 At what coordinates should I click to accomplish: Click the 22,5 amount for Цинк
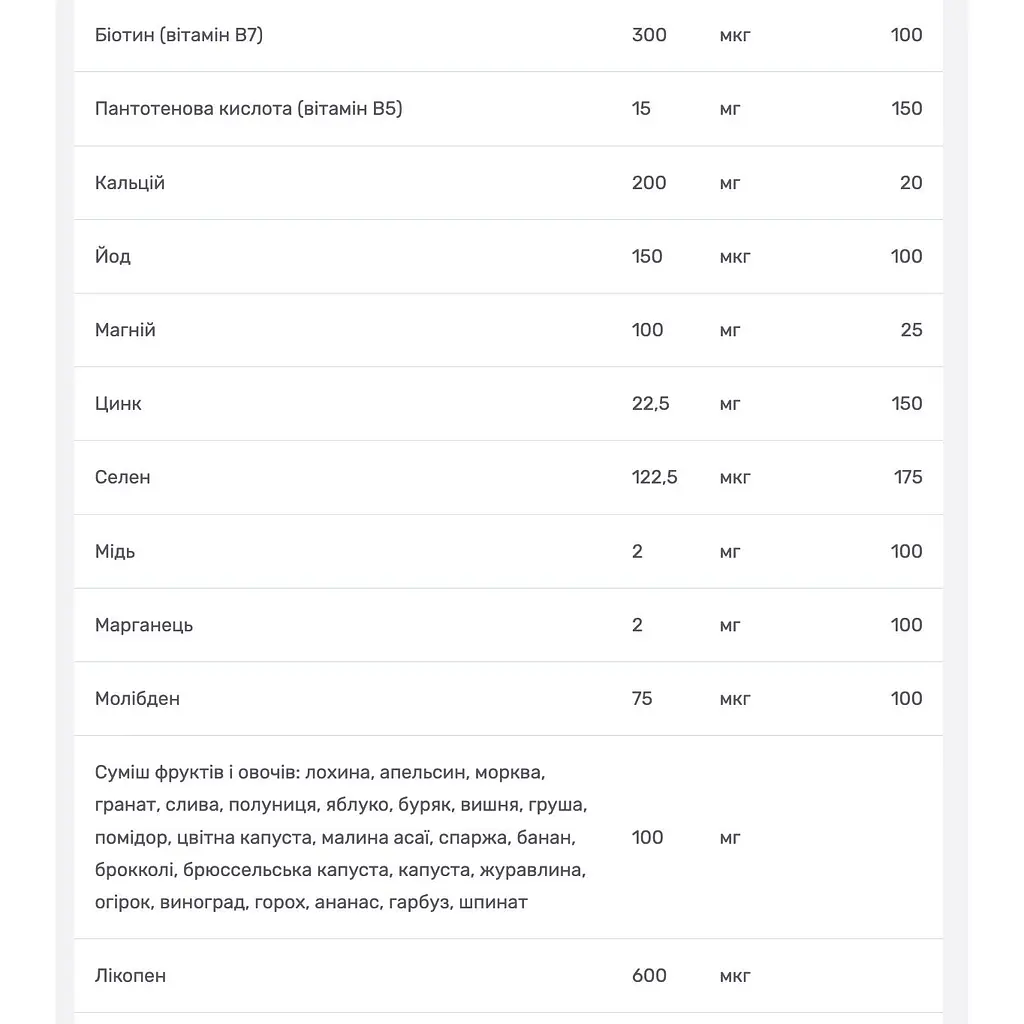(x=650, y=404)
